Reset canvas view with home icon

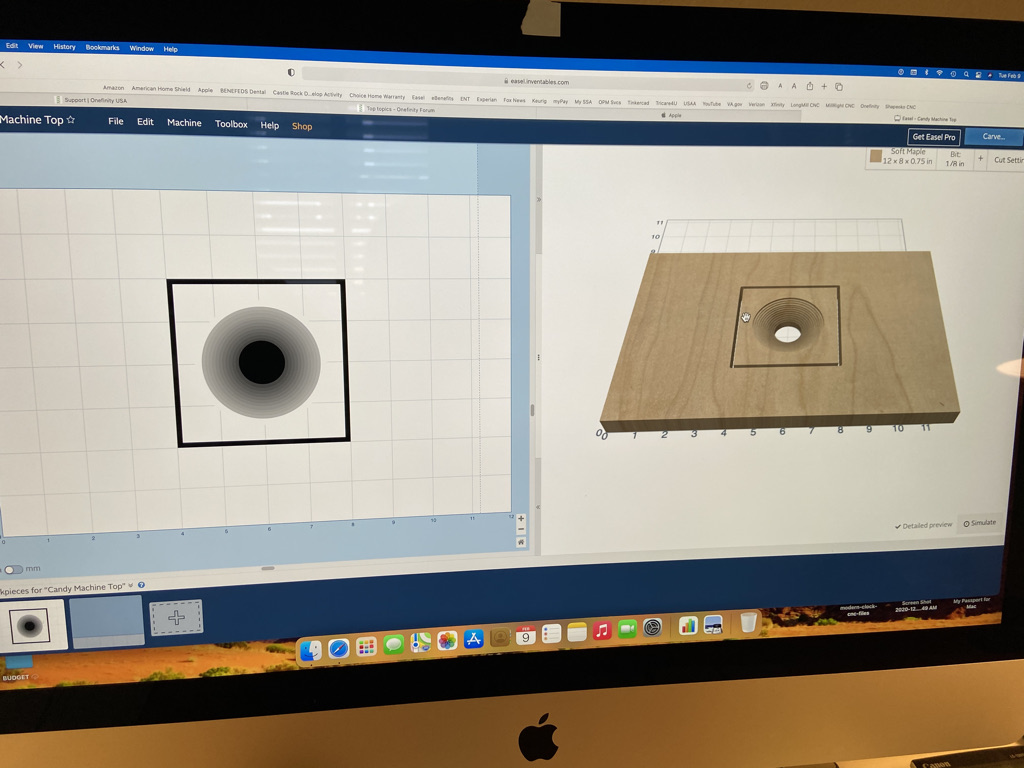tap(521, 542)
